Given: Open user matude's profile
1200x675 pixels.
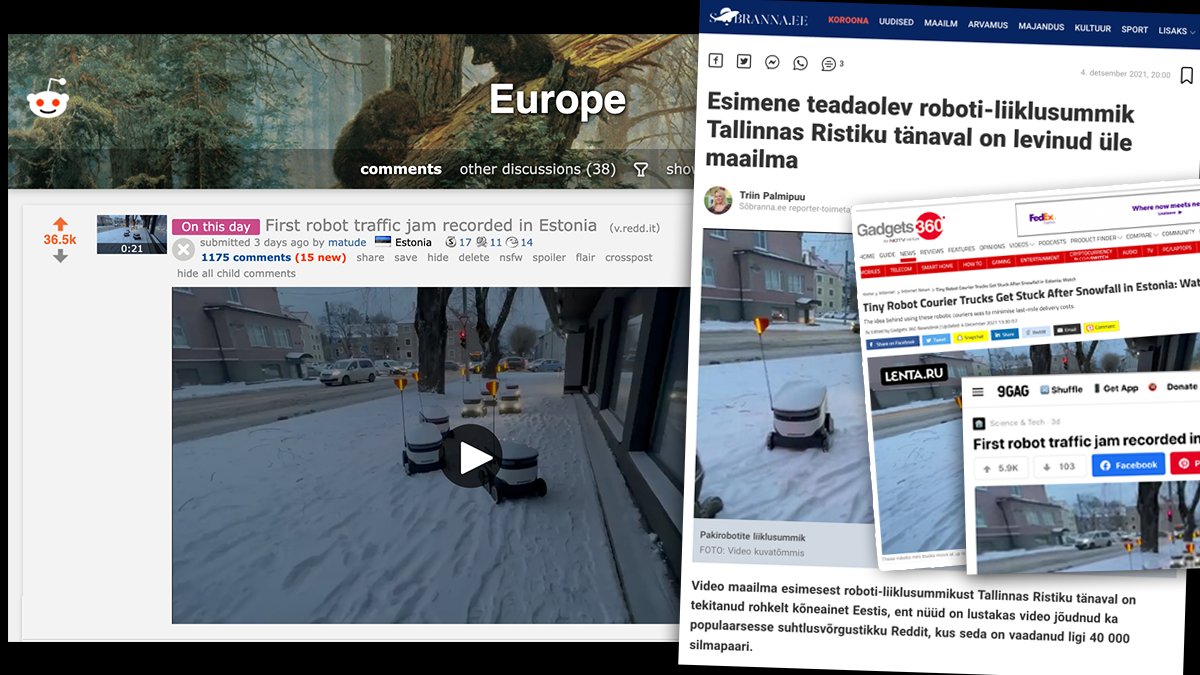Looking at the screenshot, I should (x=348, y=242).
